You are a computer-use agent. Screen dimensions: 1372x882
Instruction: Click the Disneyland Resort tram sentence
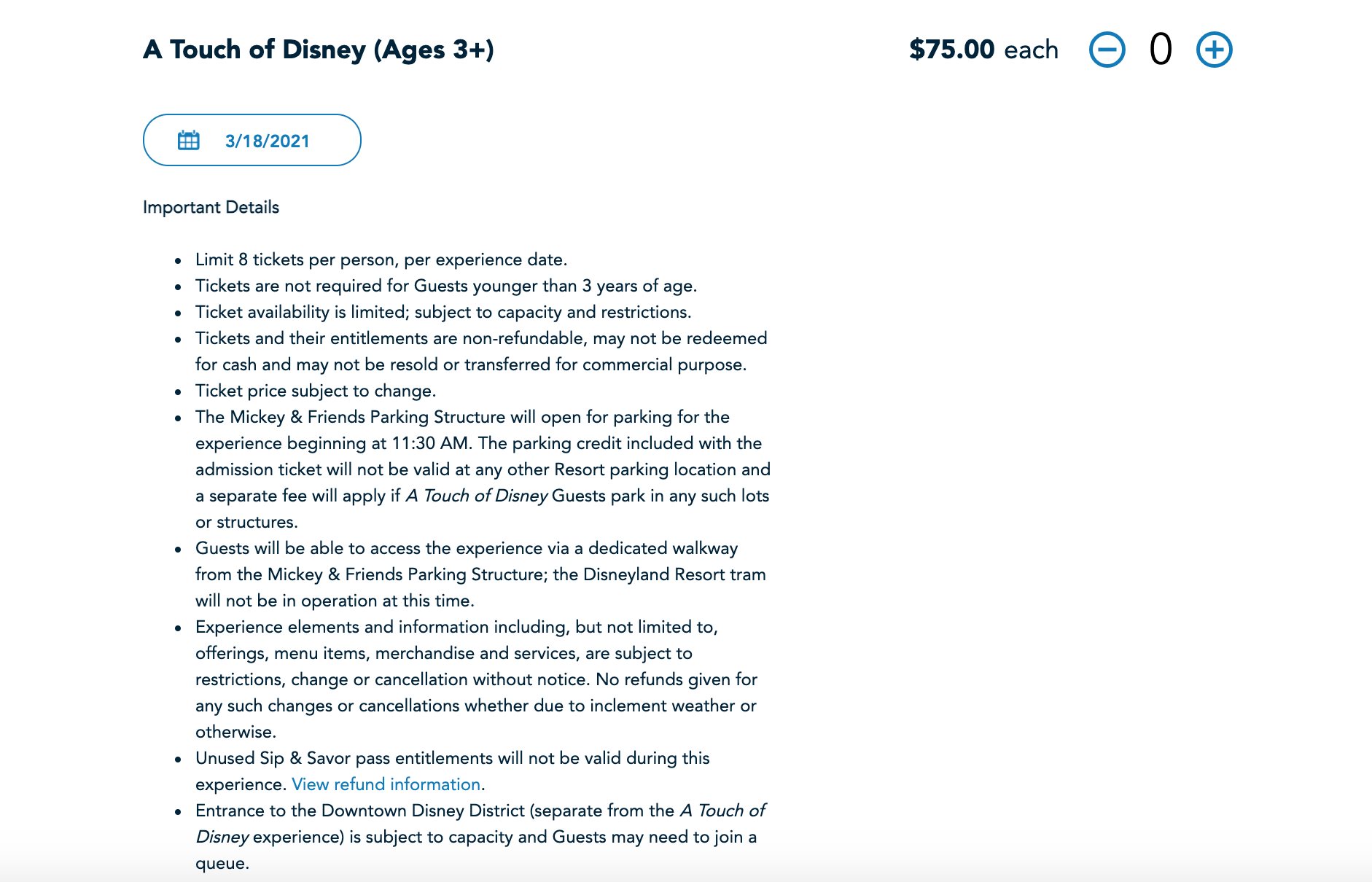click(659, 574)
